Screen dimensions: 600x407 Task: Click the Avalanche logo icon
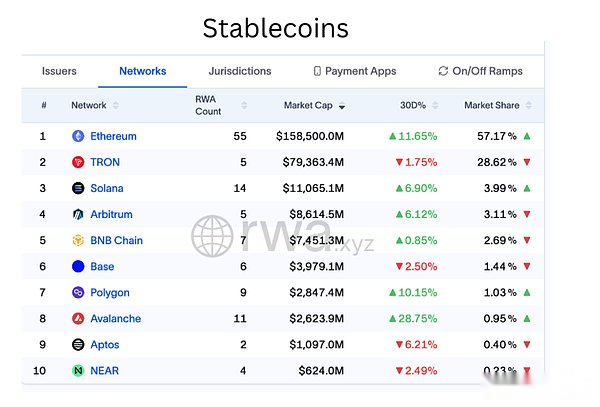(x=78, y=318)
